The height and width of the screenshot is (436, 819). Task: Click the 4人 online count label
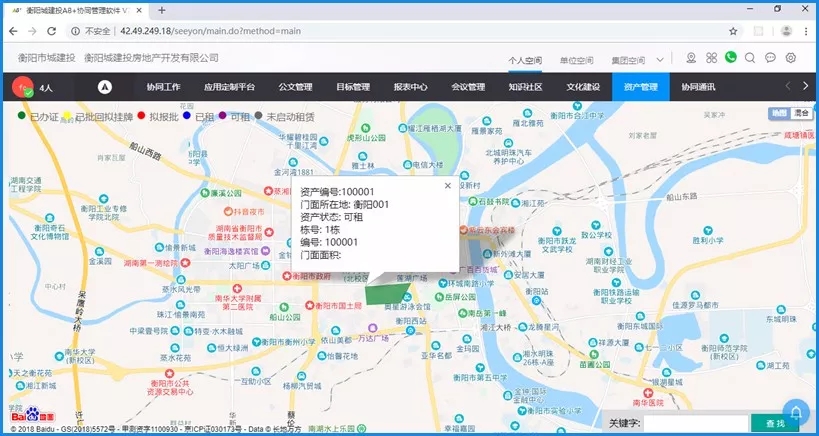46,88
